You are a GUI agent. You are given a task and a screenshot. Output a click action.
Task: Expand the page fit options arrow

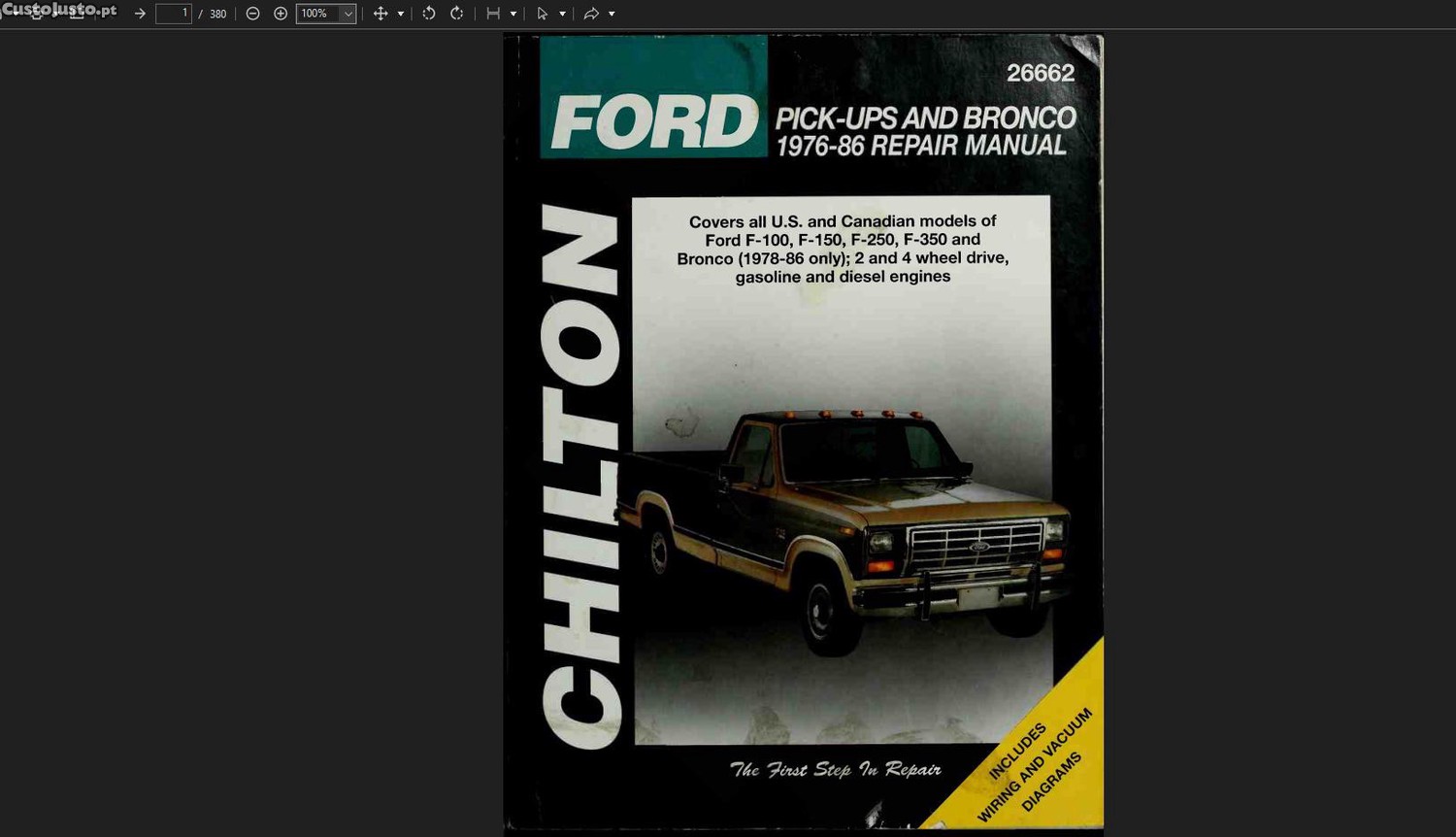click(x=513, y=14)
